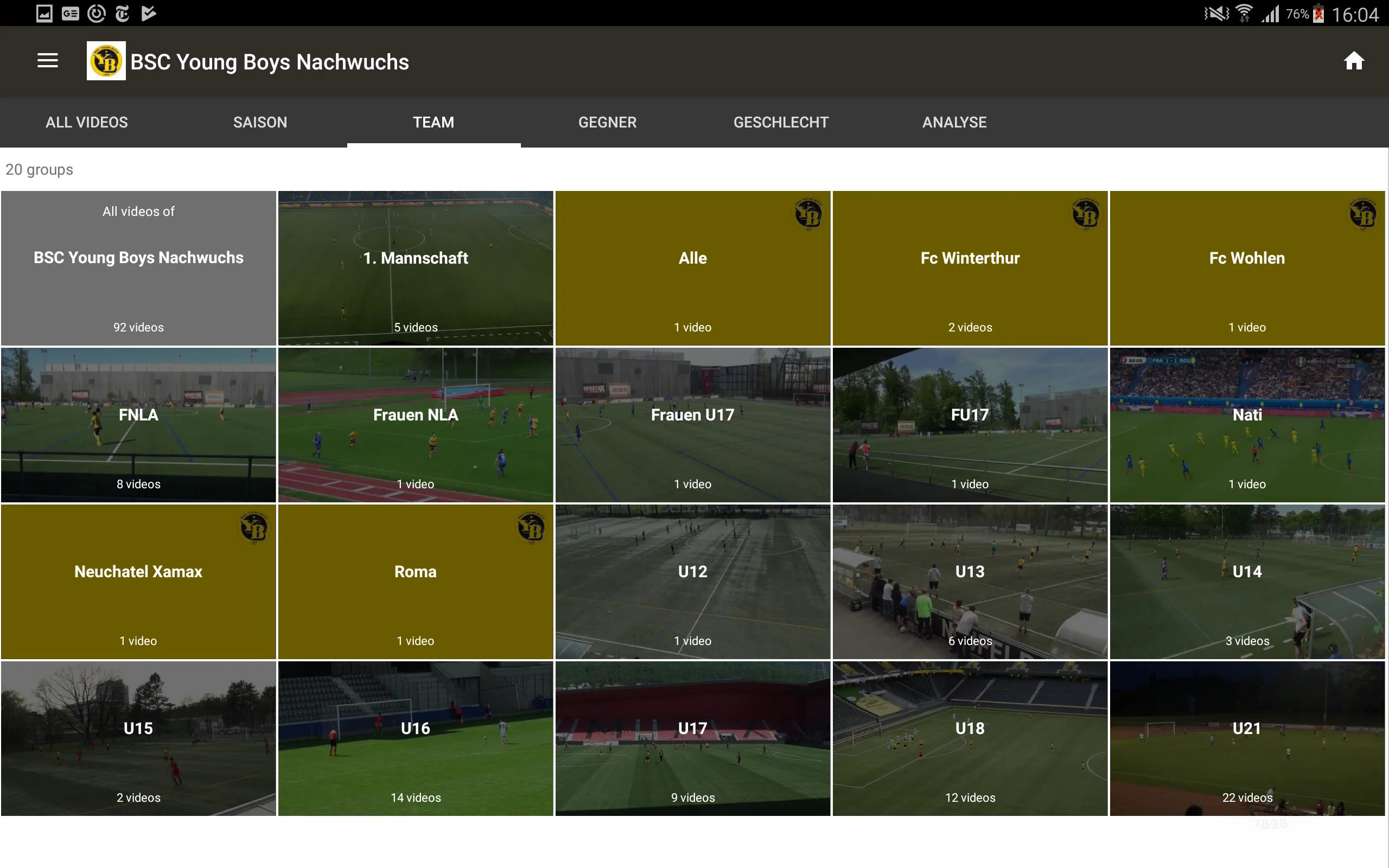Check the cellular signal strength icon
The height and width of the screenshot is (868, 1389).
[1270, 13]
